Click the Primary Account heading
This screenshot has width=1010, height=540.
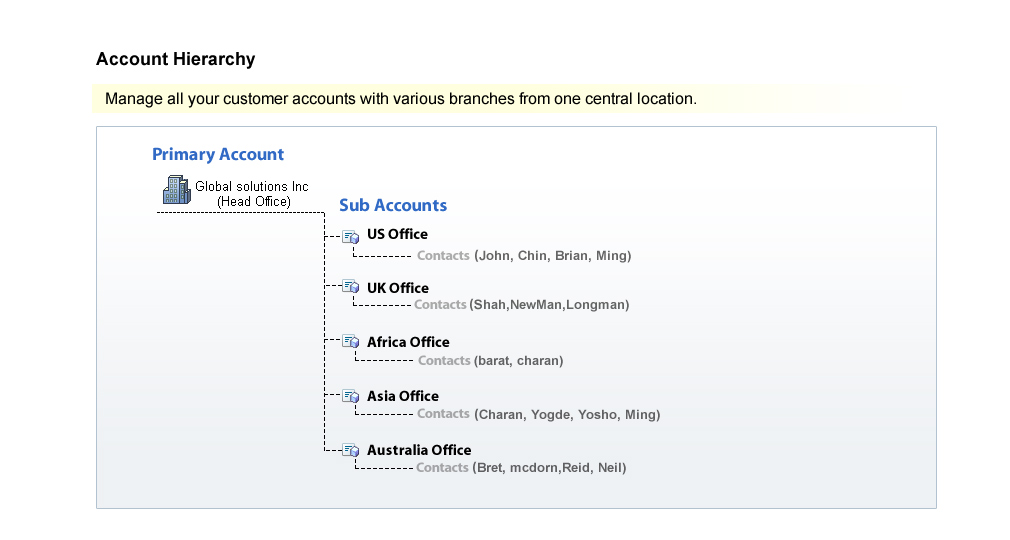click(218, 155)
